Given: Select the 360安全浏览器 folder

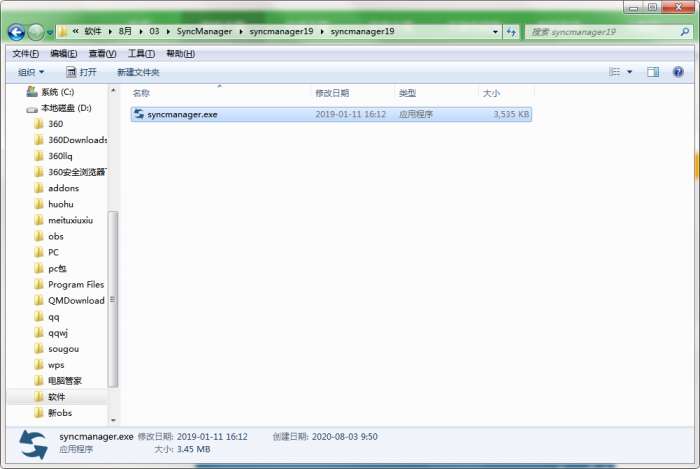Looking at the screenshot, I should tap(77, 172).
